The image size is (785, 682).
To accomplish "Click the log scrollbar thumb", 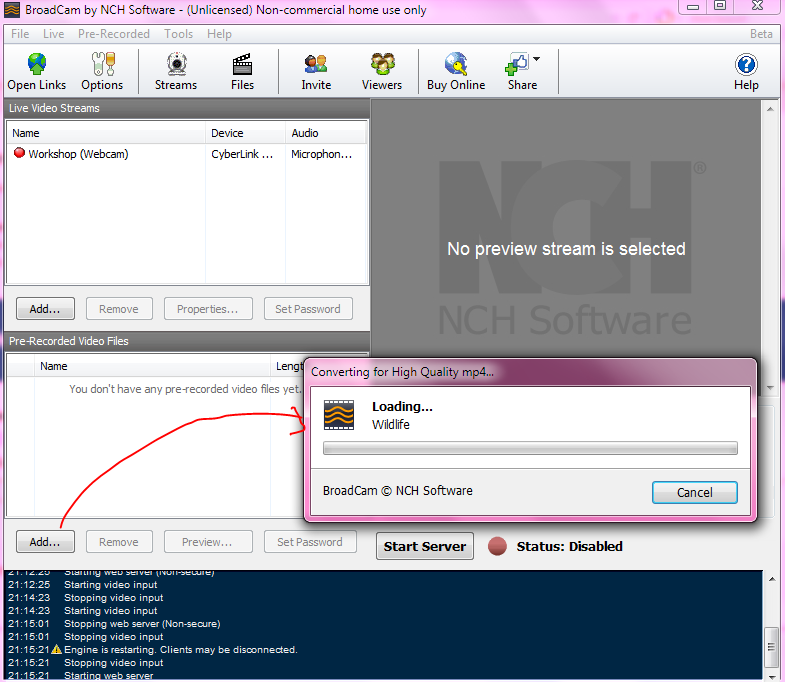I will tap(772, 646).
